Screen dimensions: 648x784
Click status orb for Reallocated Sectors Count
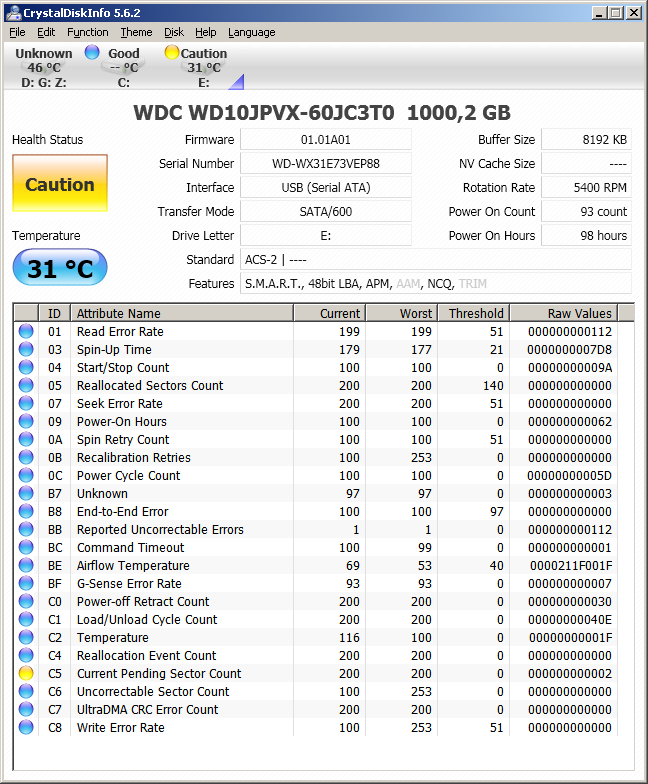click(26, 385)
